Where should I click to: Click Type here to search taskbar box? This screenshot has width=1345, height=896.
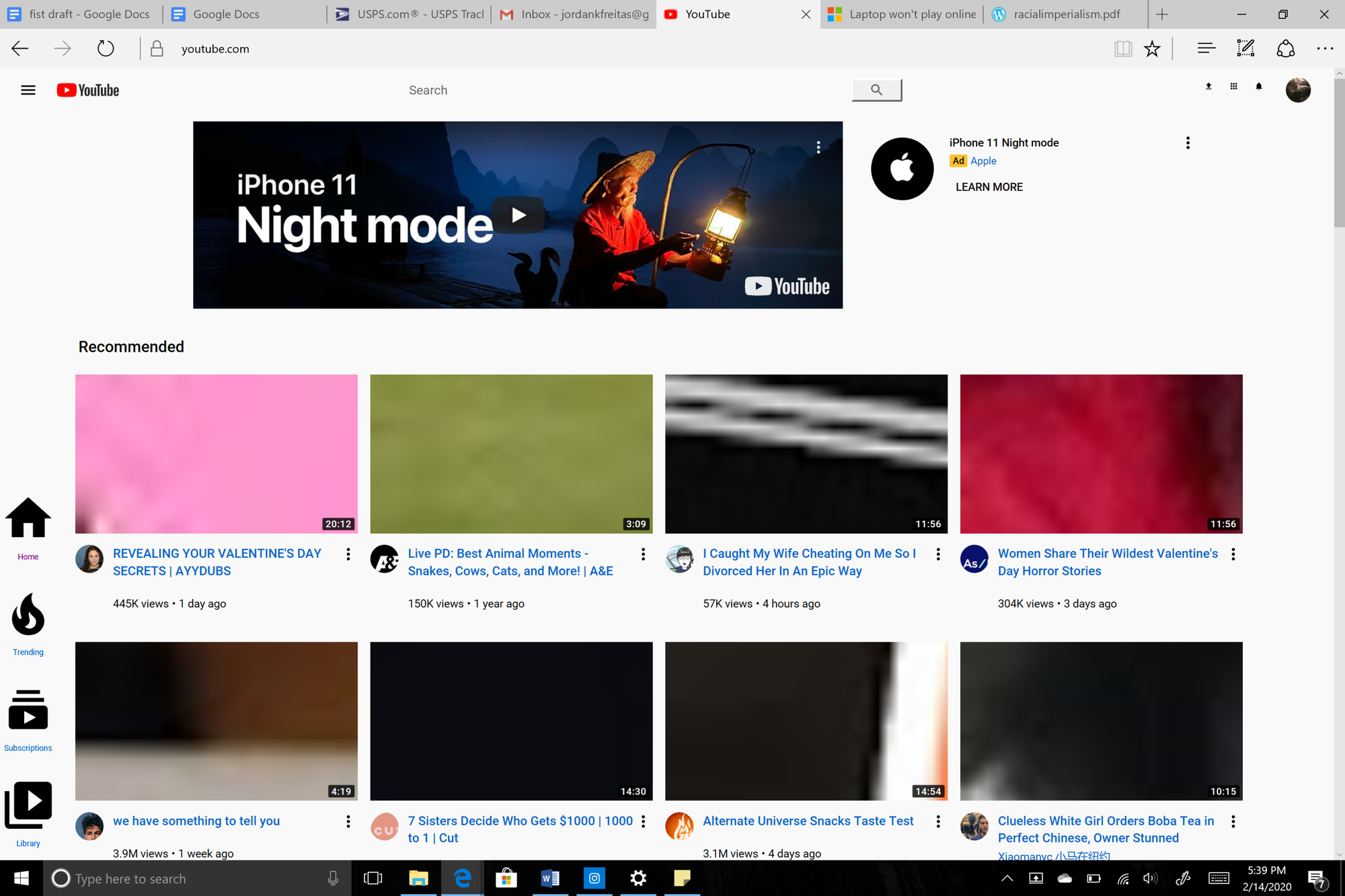click(x=197, y=878)
